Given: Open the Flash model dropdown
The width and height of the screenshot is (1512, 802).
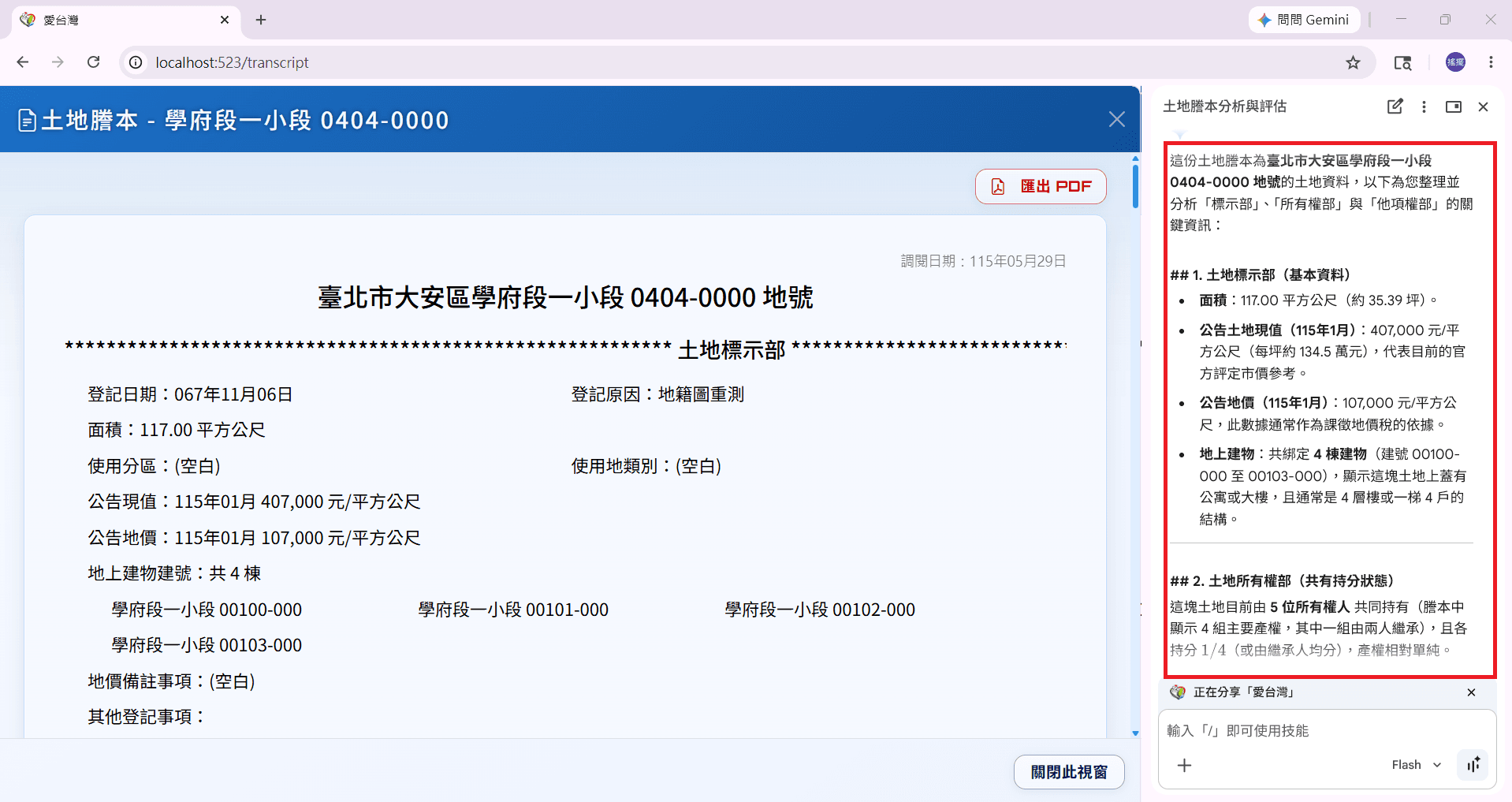Looking at the screenshot, I should (1416, 765).
